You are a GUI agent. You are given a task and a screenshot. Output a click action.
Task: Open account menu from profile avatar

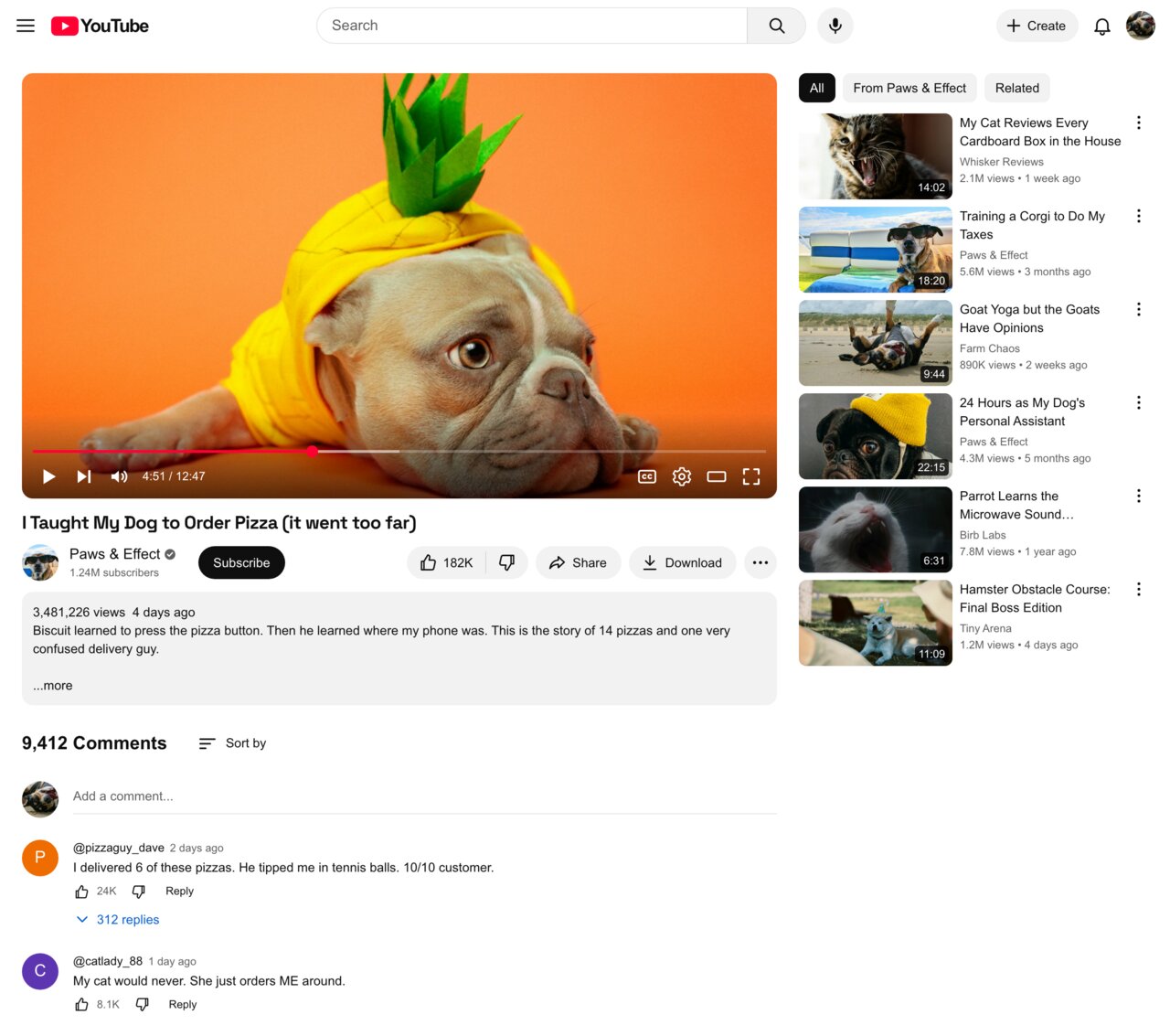pos(1141,26)
